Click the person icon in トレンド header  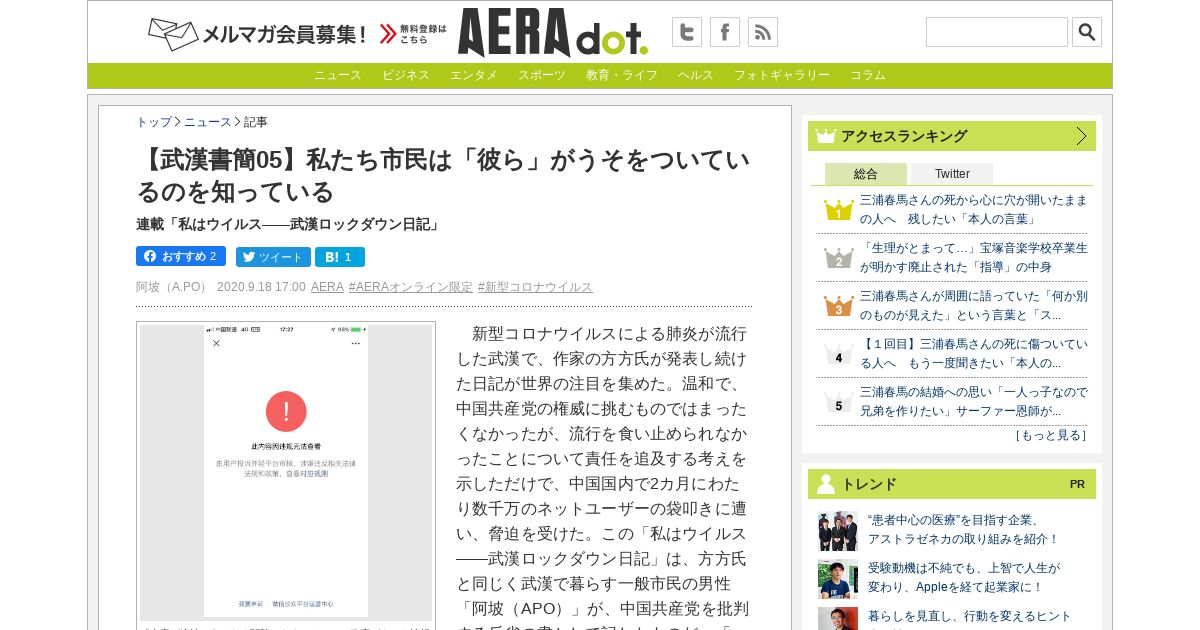tap(825, 484)
